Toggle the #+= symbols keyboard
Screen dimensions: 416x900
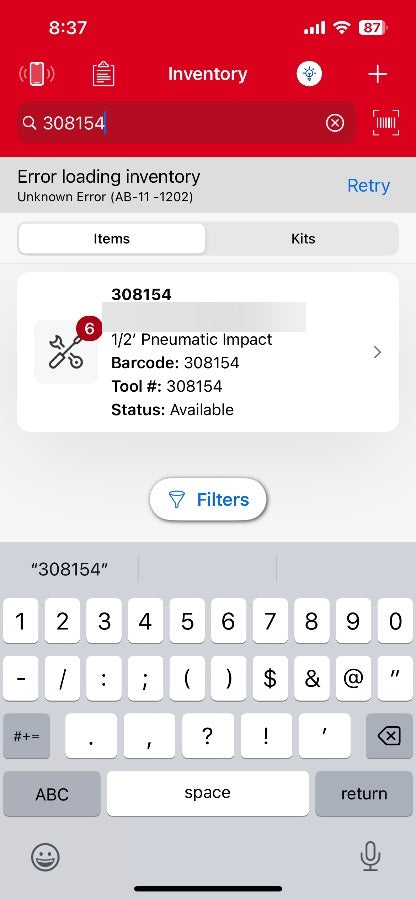pos(26,736)
